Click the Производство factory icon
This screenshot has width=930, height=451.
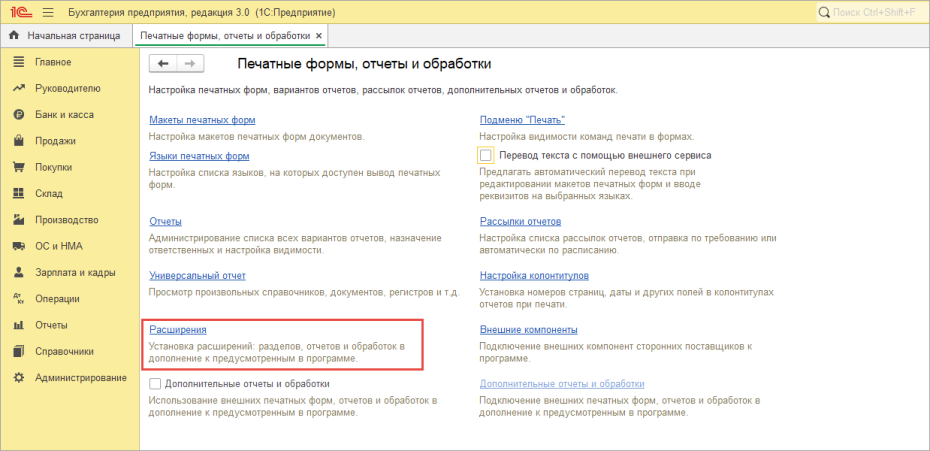(19, 220)
